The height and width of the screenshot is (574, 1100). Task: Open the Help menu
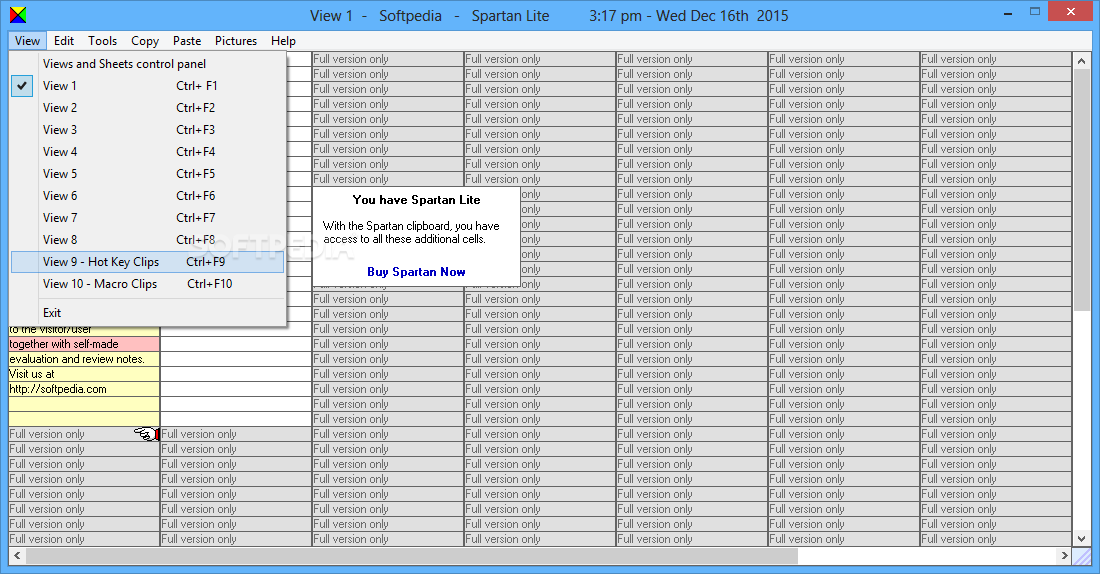click(283, 41)
